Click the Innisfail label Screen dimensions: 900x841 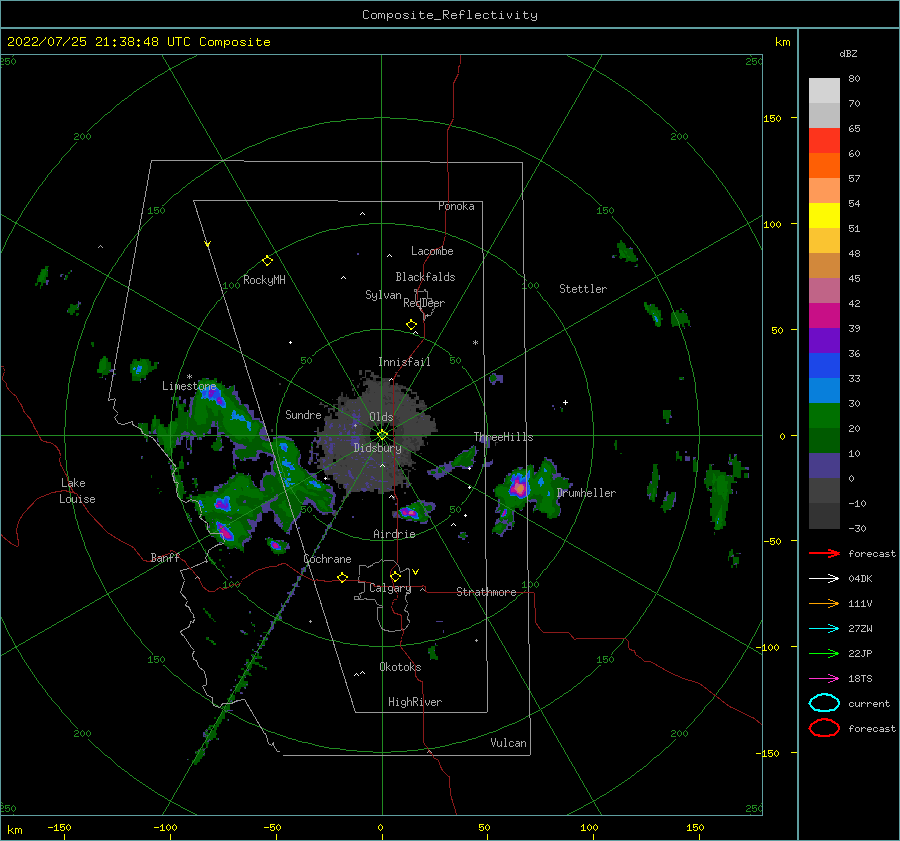click(x=404, y=362)
